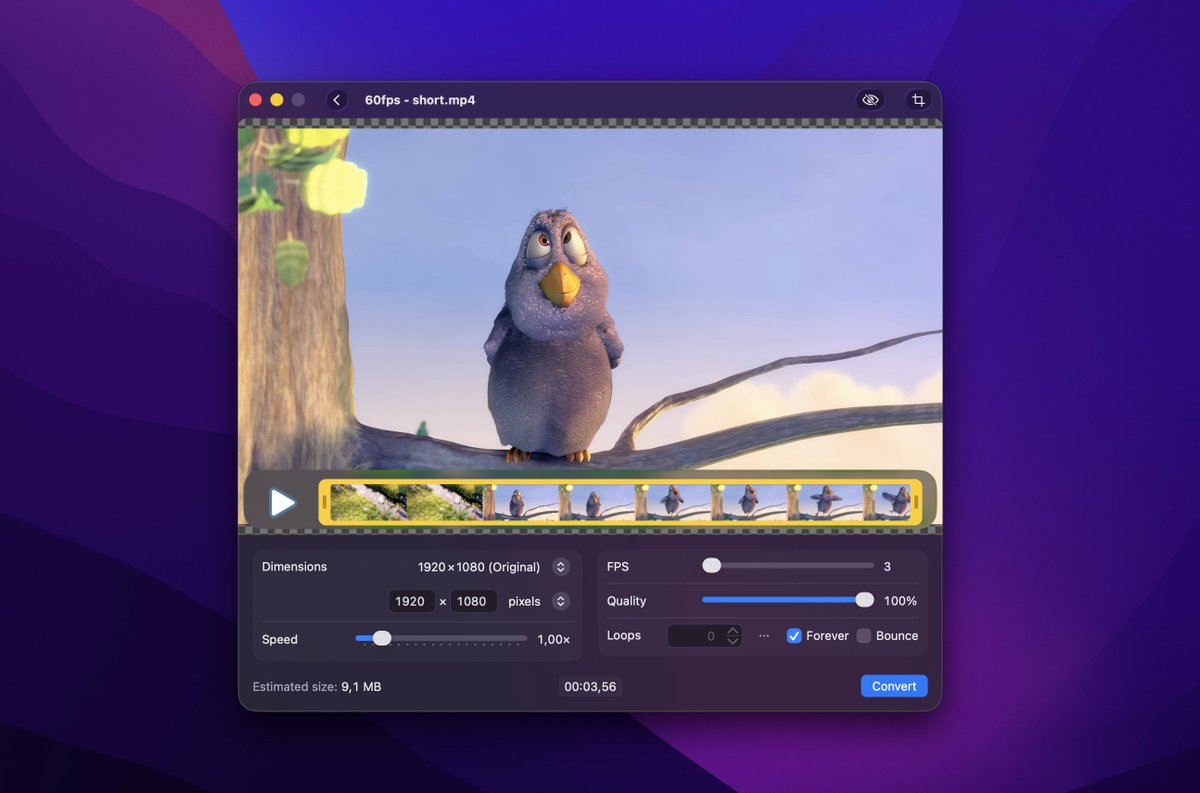
Task: Open the crop tool
Action: [x=918, y=100]
